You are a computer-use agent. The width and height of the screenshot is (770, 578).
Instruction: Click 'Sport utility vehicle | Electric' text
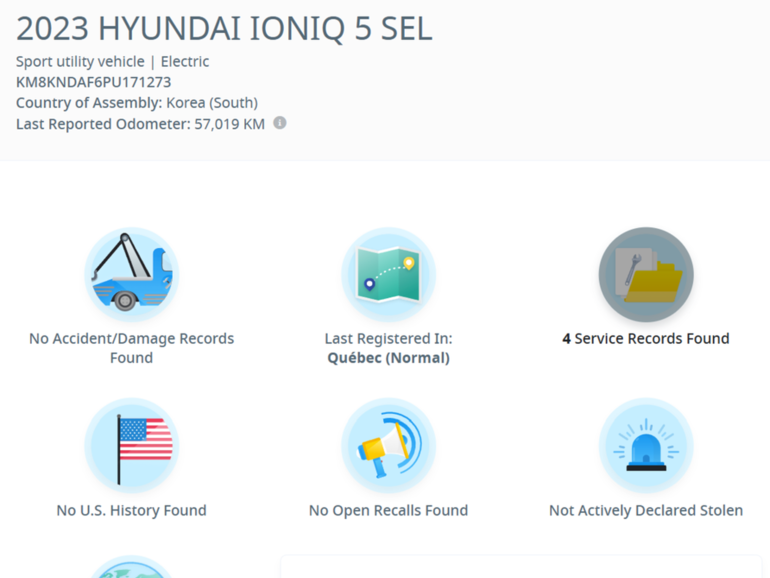pos(112,61)
